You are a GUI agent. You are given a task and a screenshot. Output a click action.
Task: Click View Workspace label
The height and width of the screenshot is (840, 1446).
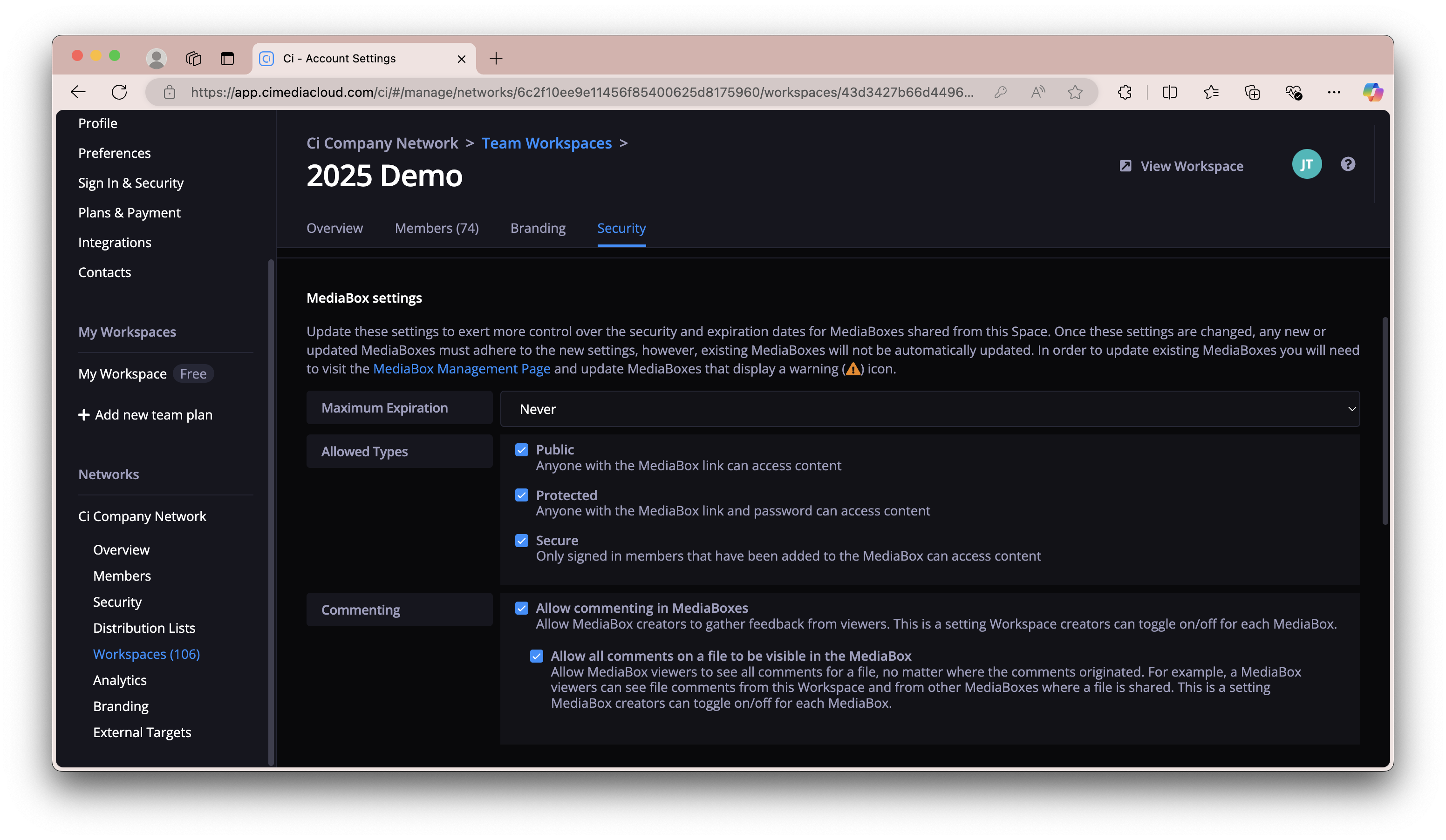pos(1192,166)
